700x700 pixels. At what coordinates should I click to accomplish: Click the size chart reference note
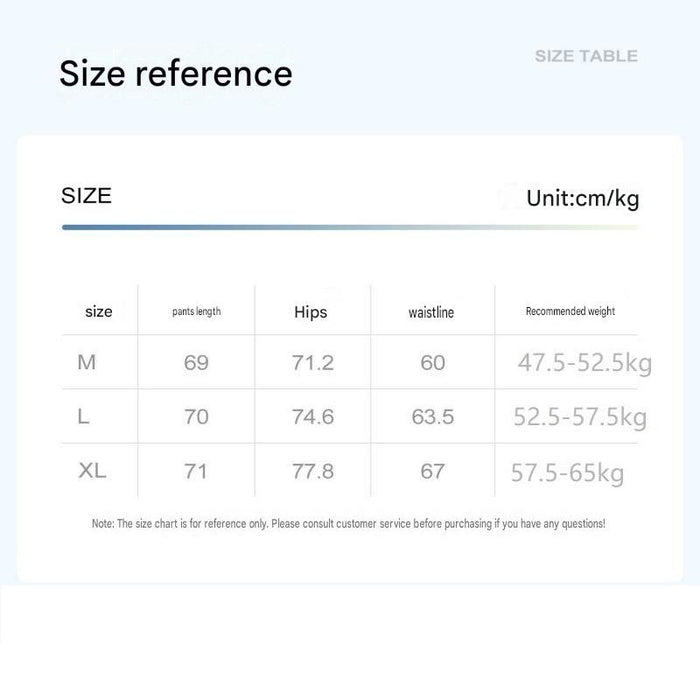click(x=349, y=524)
